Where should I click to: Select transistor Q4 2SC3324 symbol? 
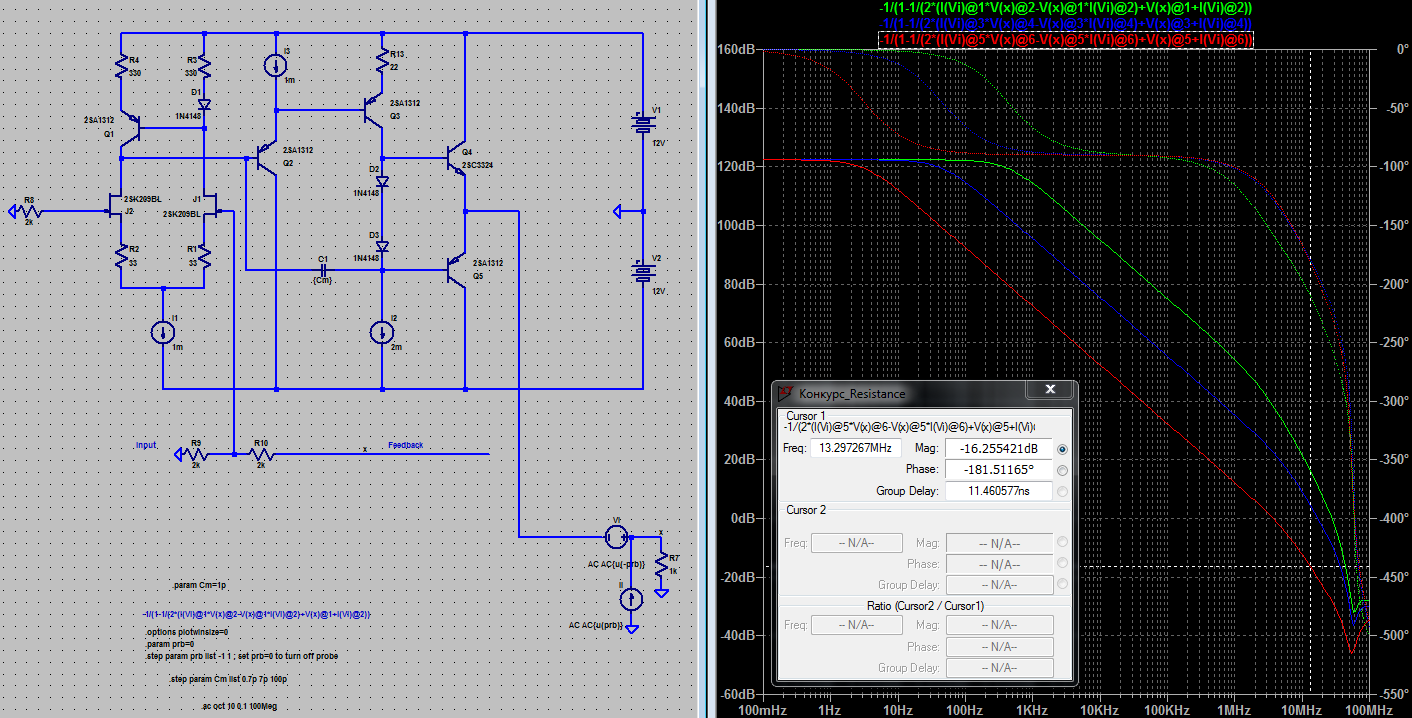coord(455,158)
